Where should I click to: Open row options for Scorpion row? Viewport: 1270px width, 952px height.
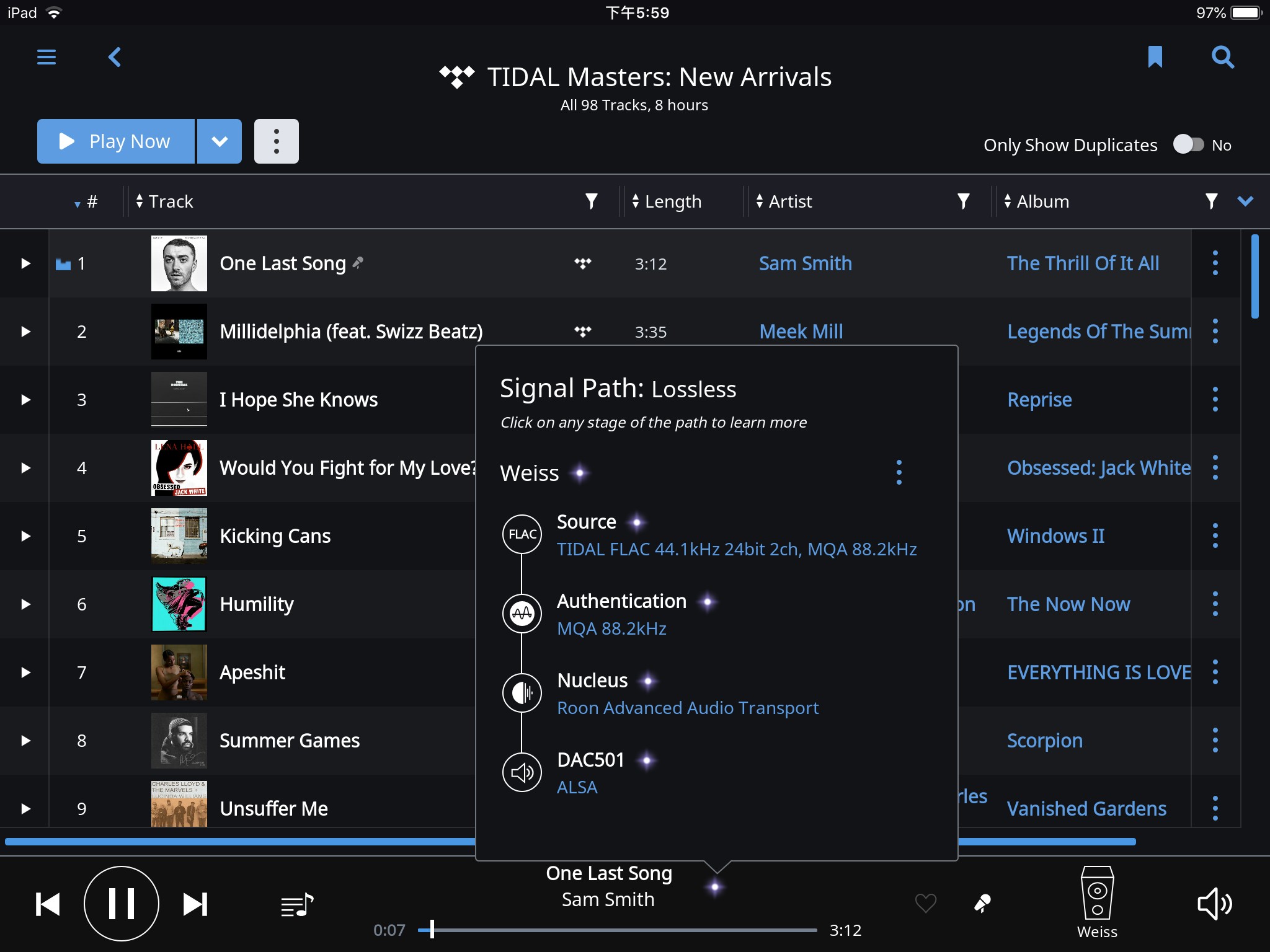tap(1215, 741)
